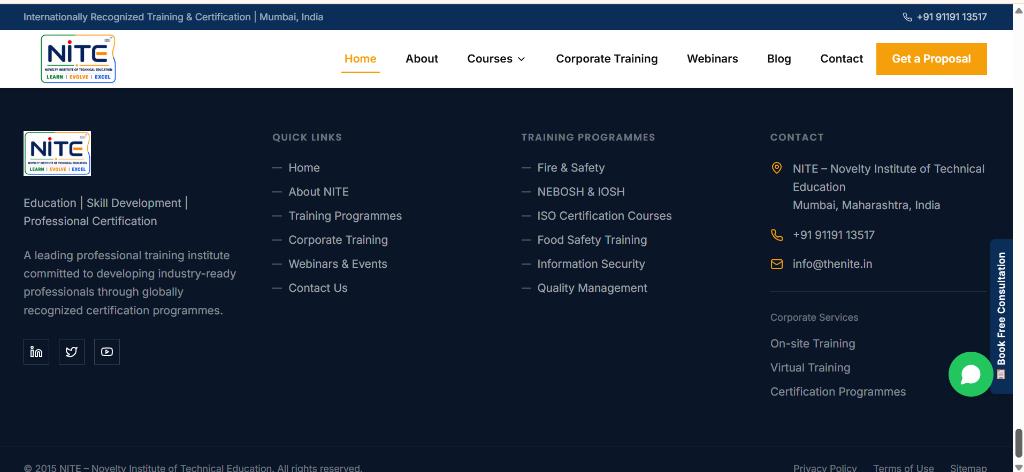Open the Quality Management link

(x=592, y=289)
